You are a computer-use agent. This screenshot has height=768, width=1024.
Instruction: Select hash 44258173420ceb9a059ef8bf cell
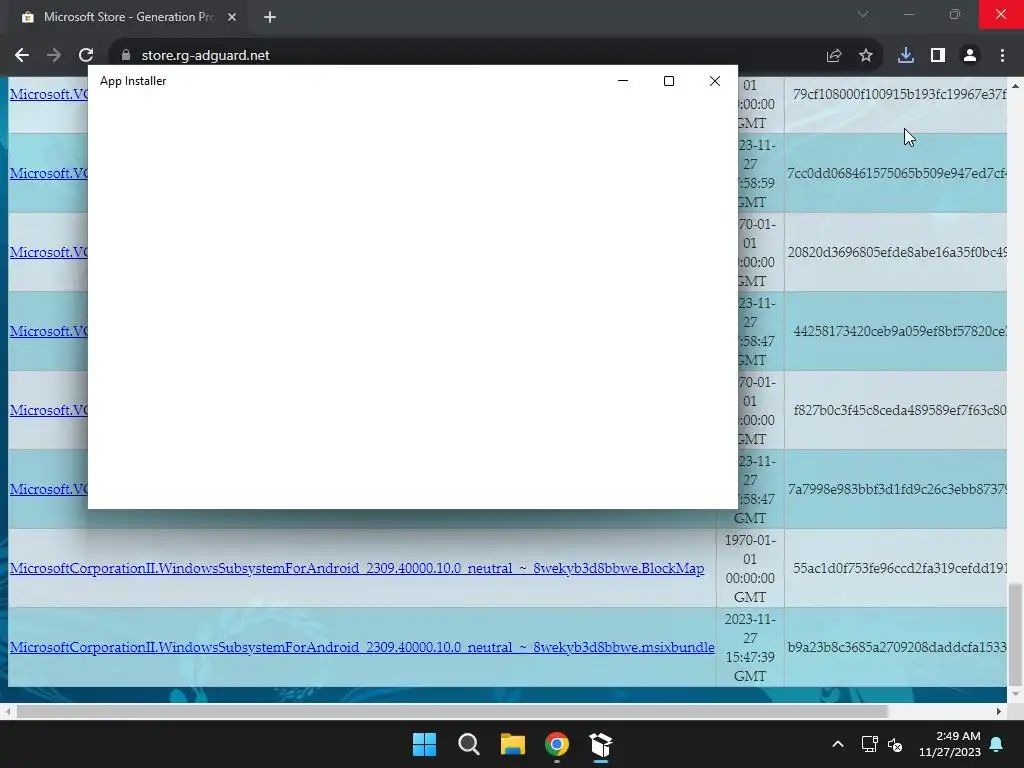pyautogui.click(x=896, y=331)
